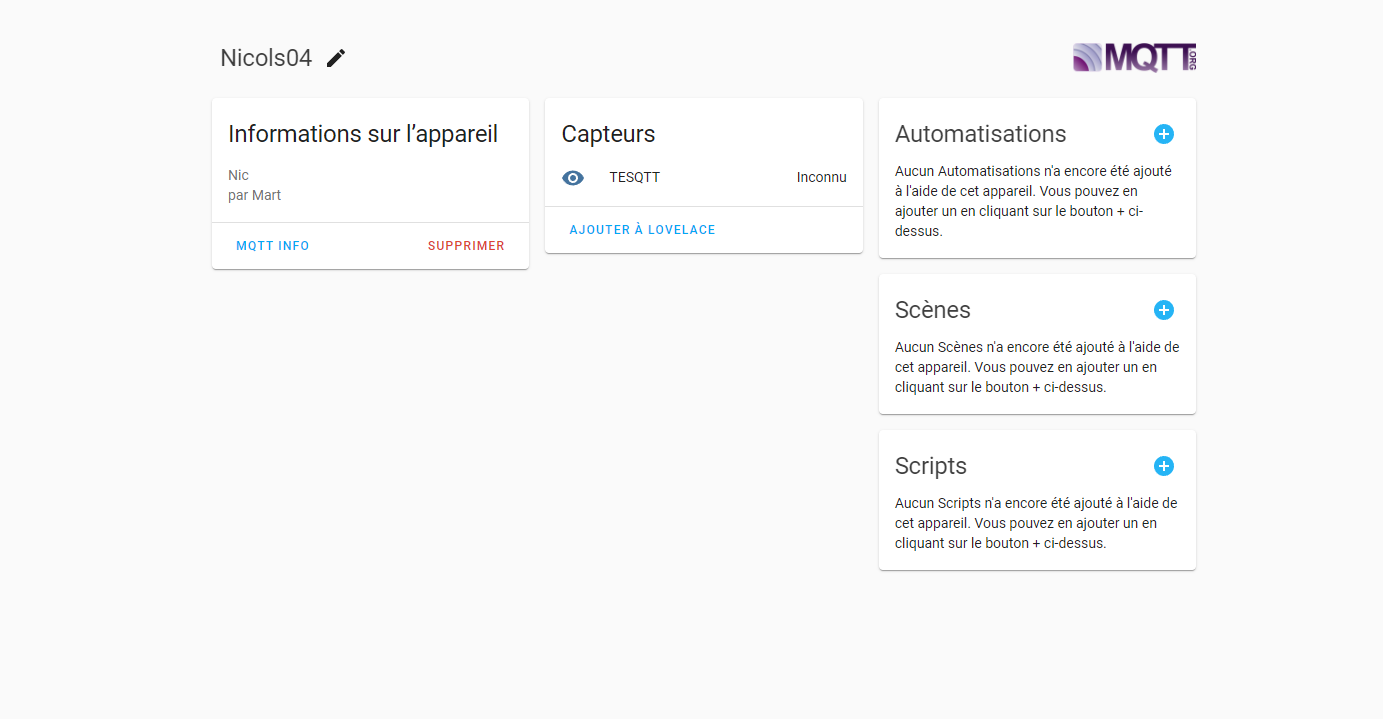Select the Nicols04 device title
This screenshot has height=719, width=1383.
[x=266, y=59]
